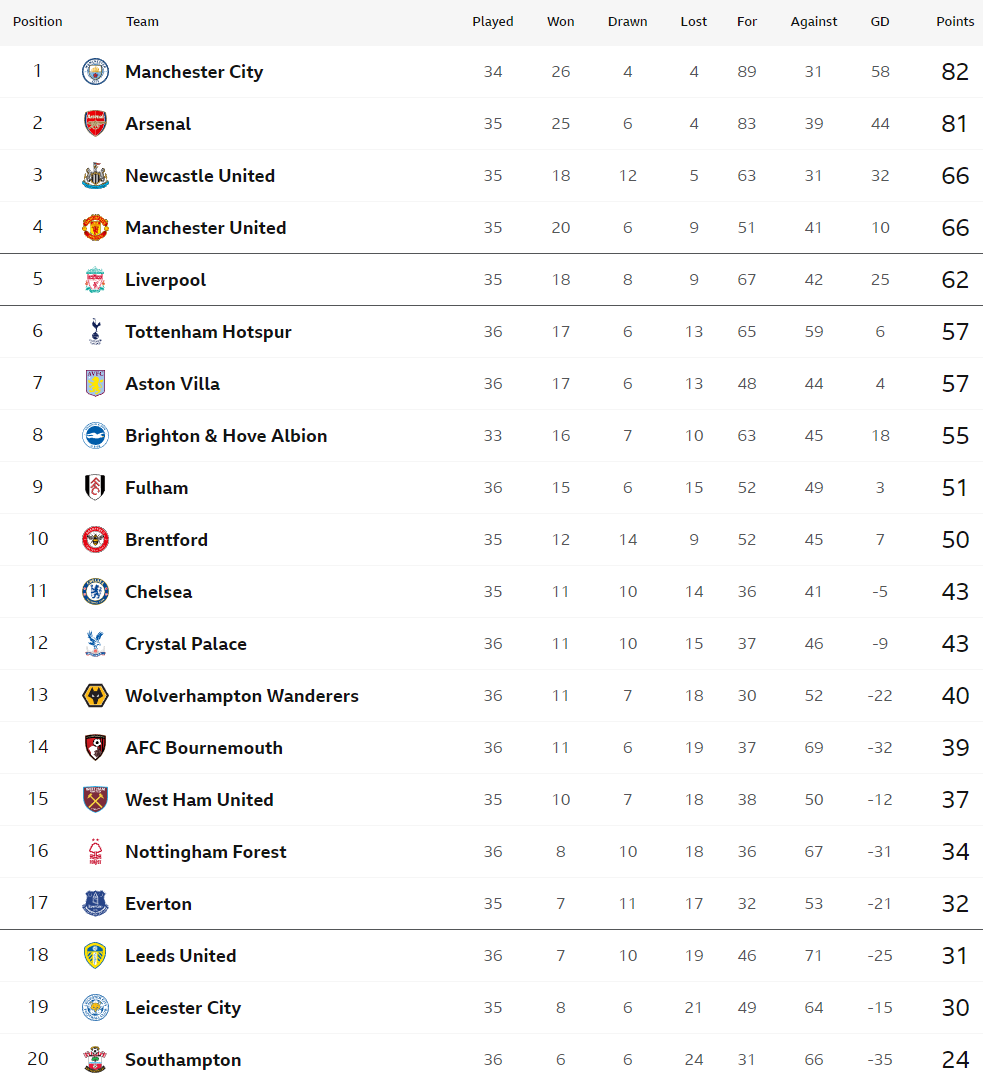Click the Newcastle United club crest
983x1081 pixels.
(95, 176)
